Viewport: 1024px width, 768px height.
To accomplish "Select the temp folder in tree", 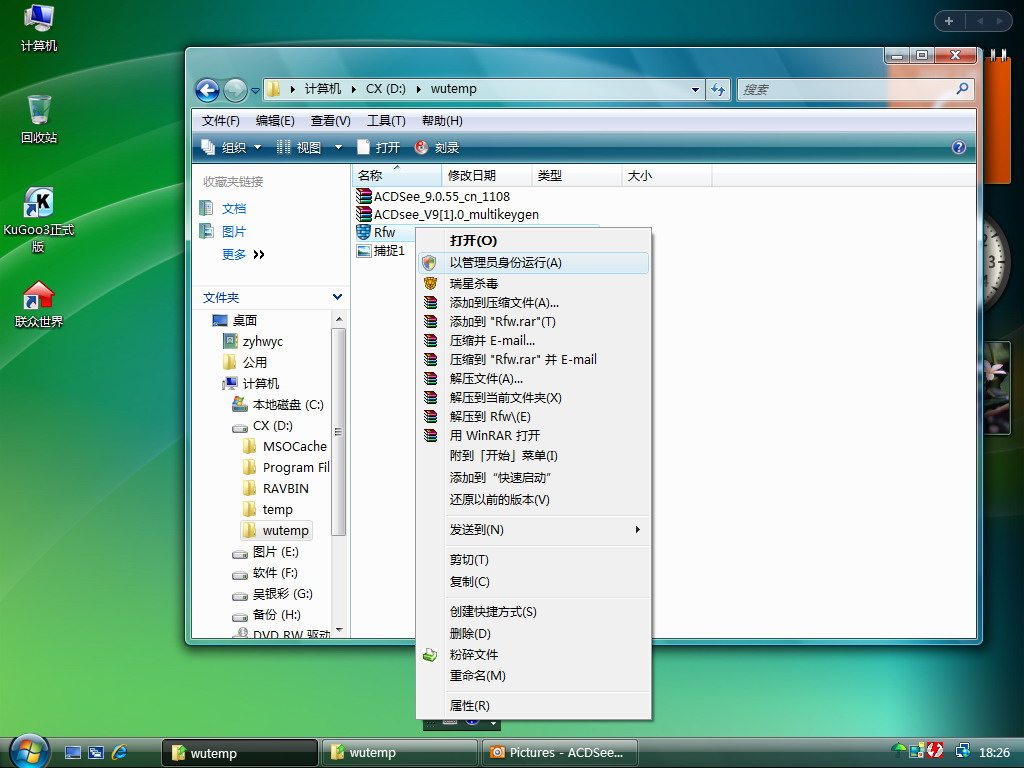I will tap(277, 509).
